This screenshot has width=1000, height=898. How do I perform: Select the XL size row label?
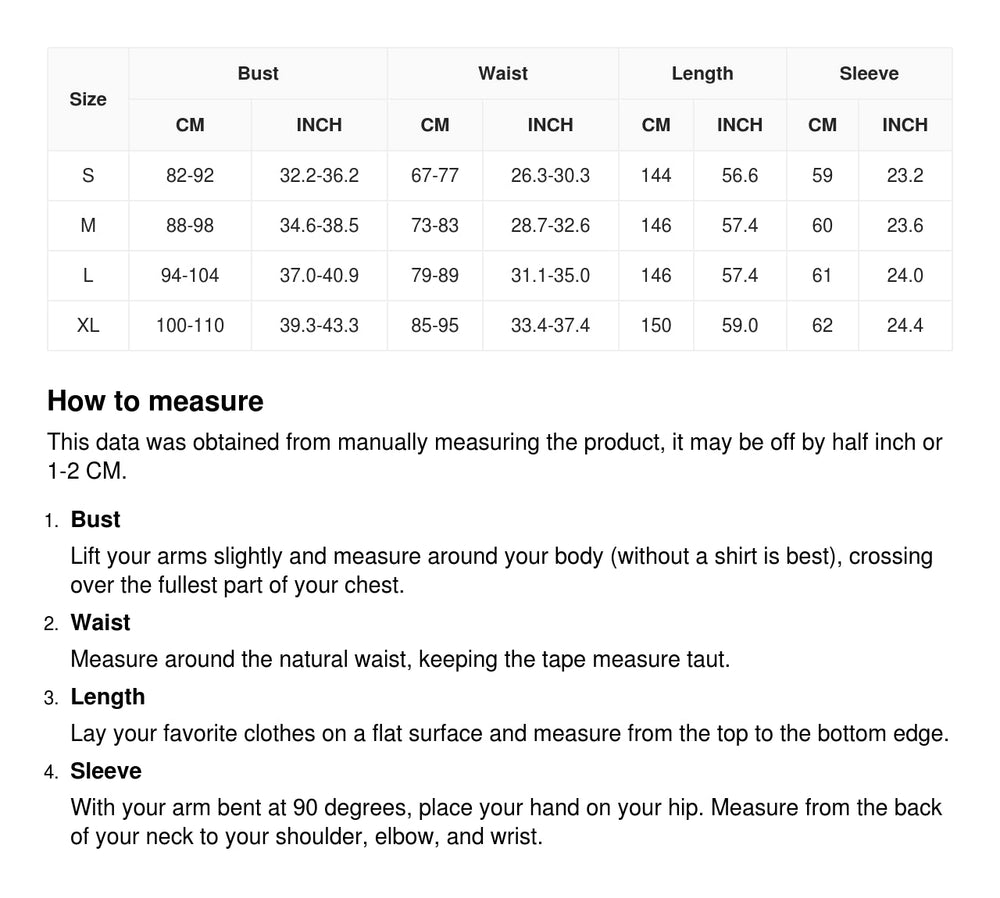(x=88, y=326)
